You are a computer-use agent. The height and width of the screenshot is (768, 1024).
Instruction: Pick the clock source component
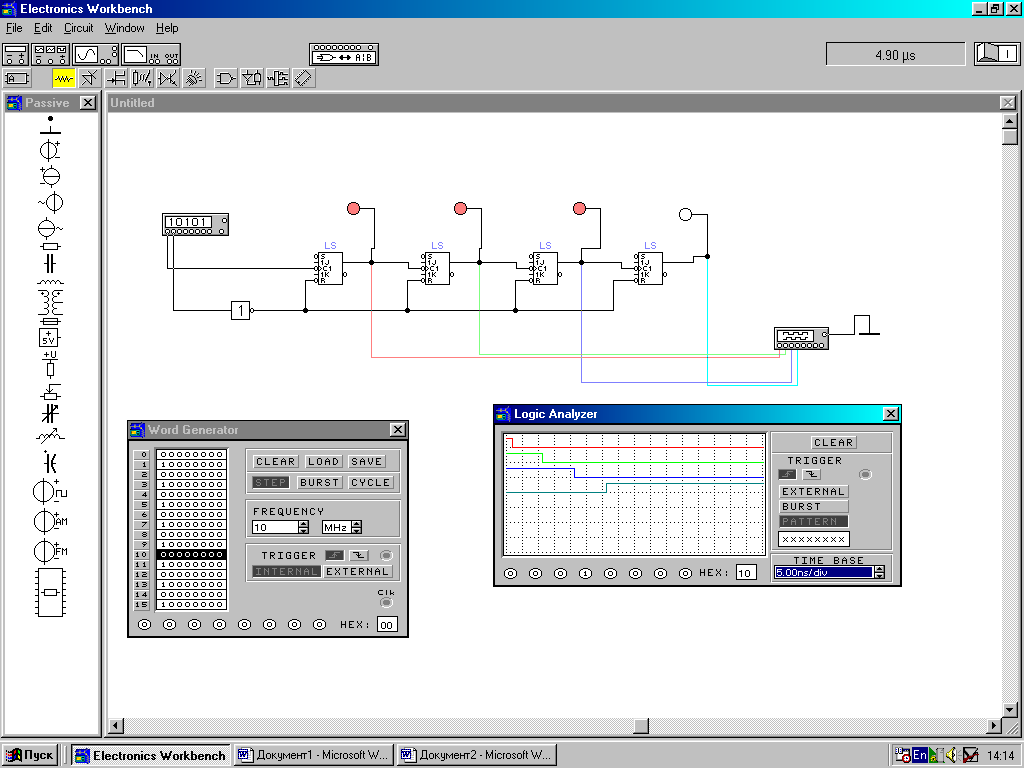50,491
